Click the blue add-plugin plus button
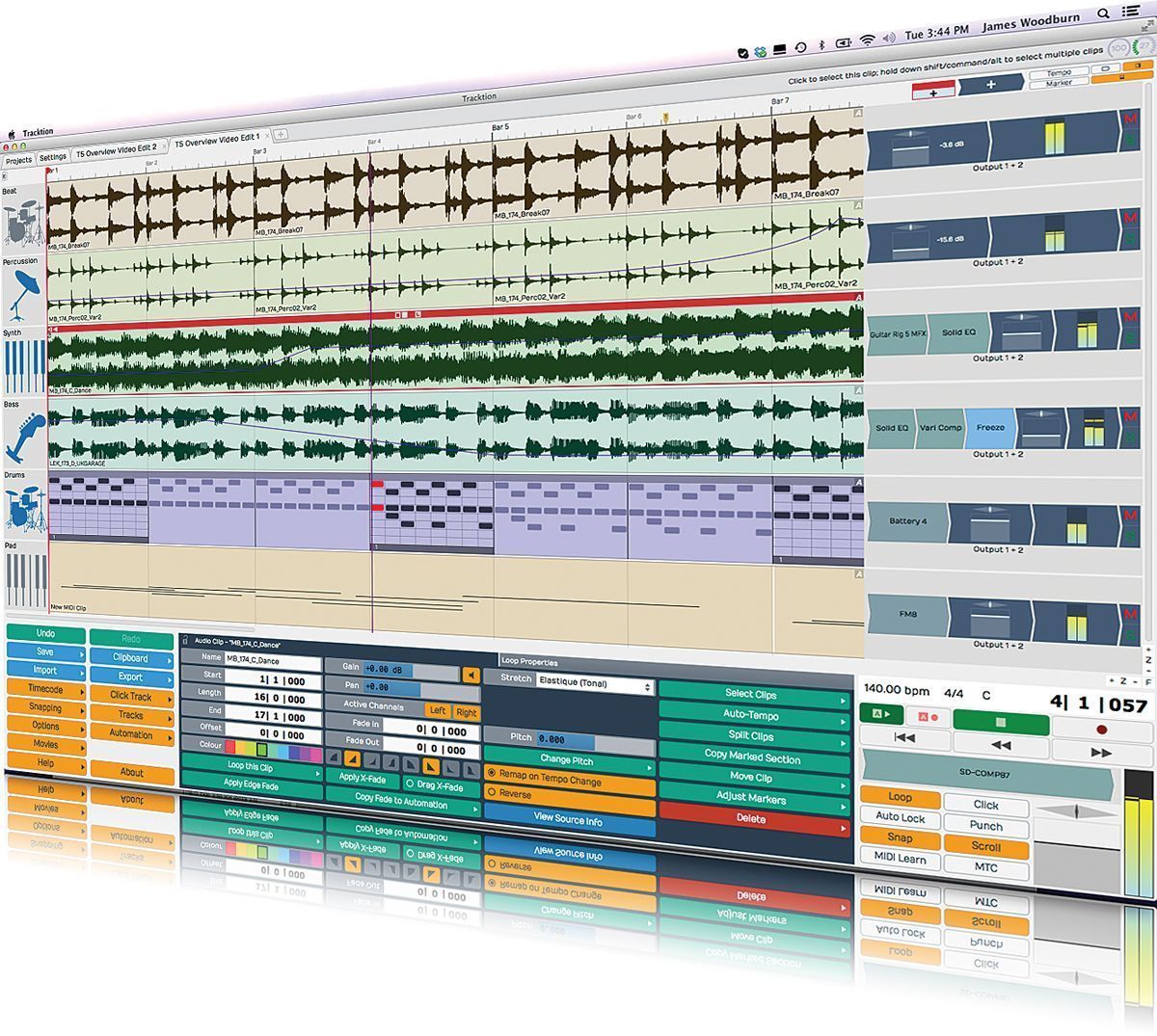The image size is (1157, 1036). pyautogui.click(x=990, y=85)
